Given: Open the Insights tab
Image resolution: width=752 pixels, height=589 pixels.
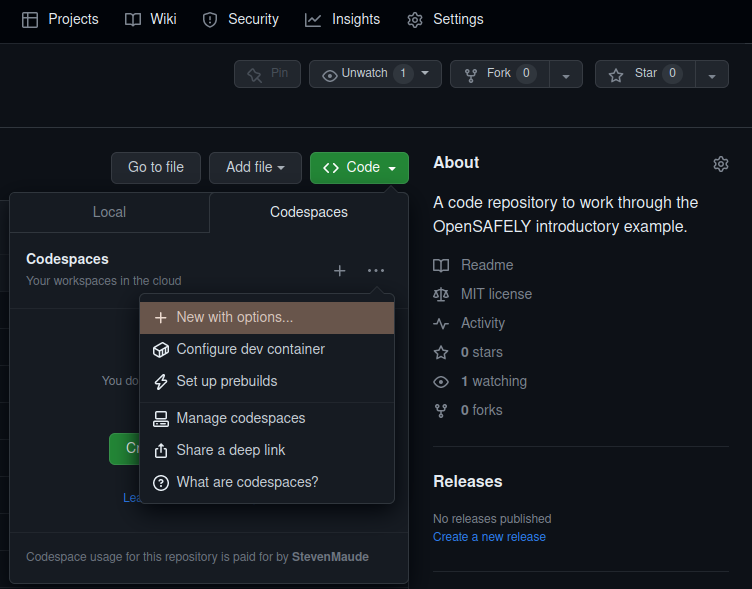Looking at the screenshot, I should point(342,19).
